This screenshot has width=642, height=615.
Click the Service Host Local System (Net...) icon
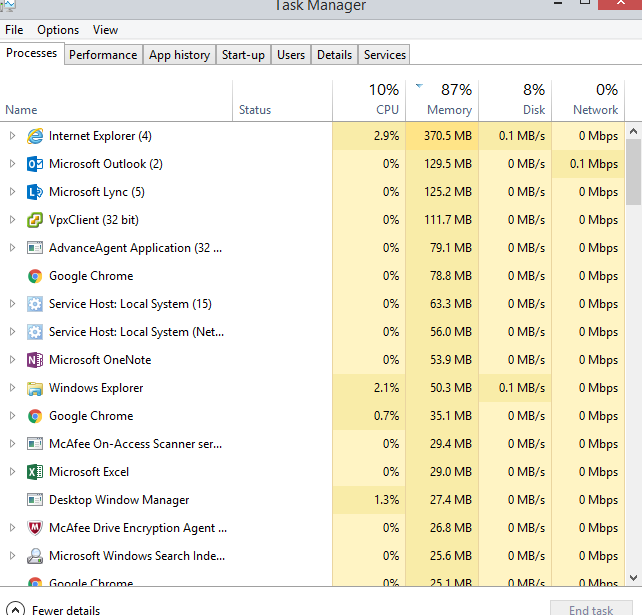pyautogui.click(x=35, y=332)
